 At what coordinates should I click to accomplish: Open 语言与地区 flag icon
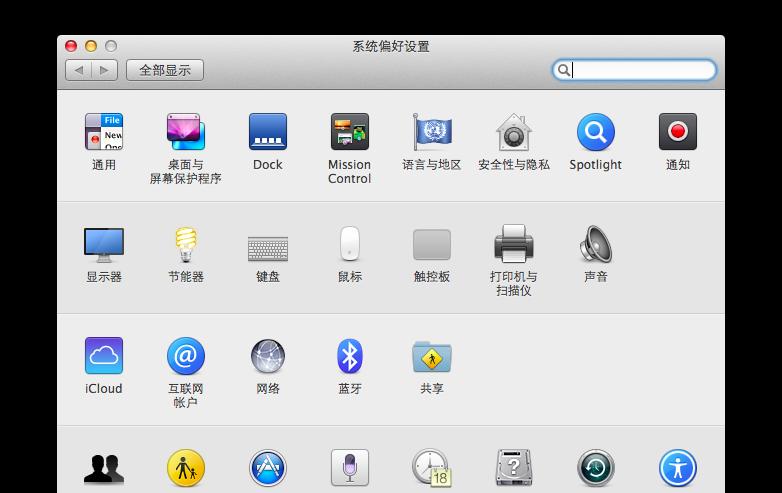432,132
